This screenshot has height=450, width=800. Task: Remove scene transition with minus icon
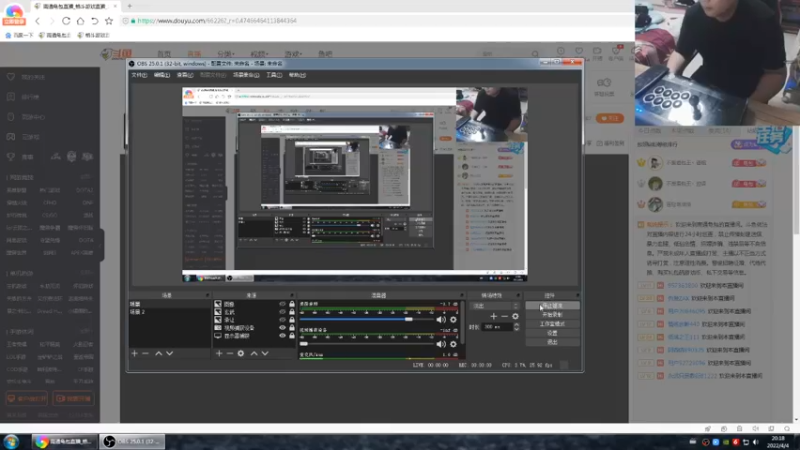click(505, 316)
